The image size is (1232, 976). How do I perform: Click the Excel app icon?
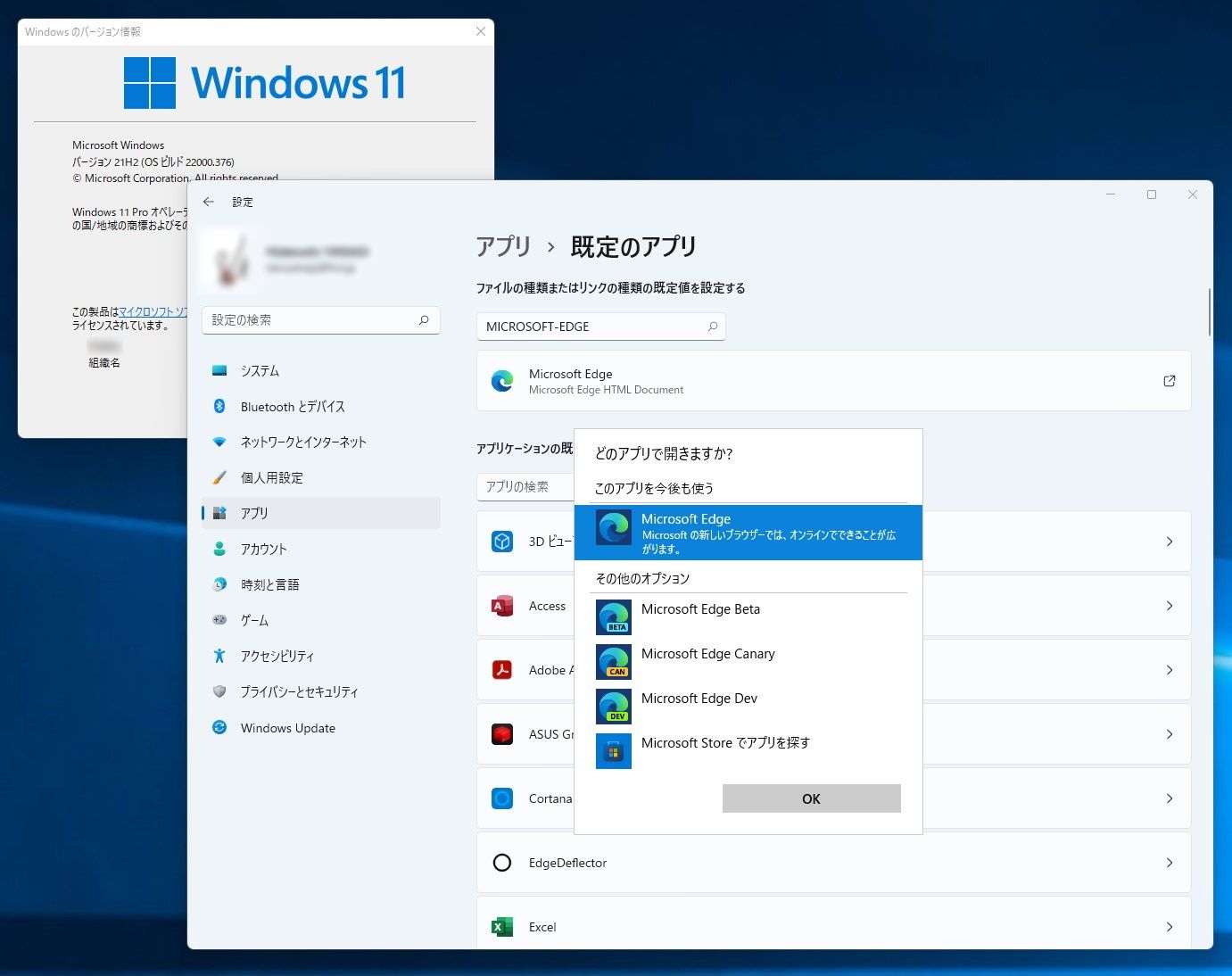click(x=502, y=927)
